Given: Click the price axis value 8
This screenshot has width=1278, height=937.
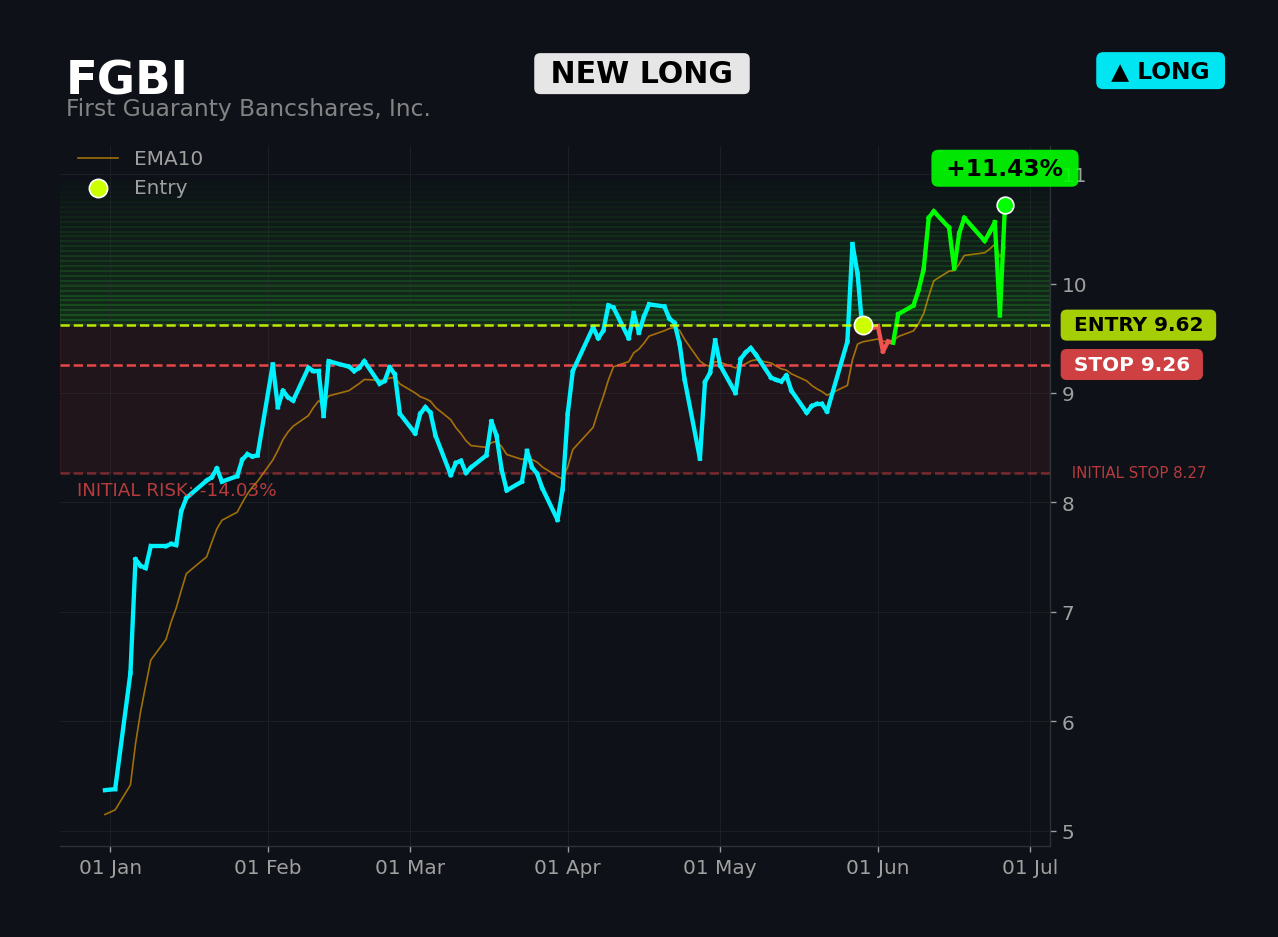Looking at the screenshot, I should point(1067,504).
